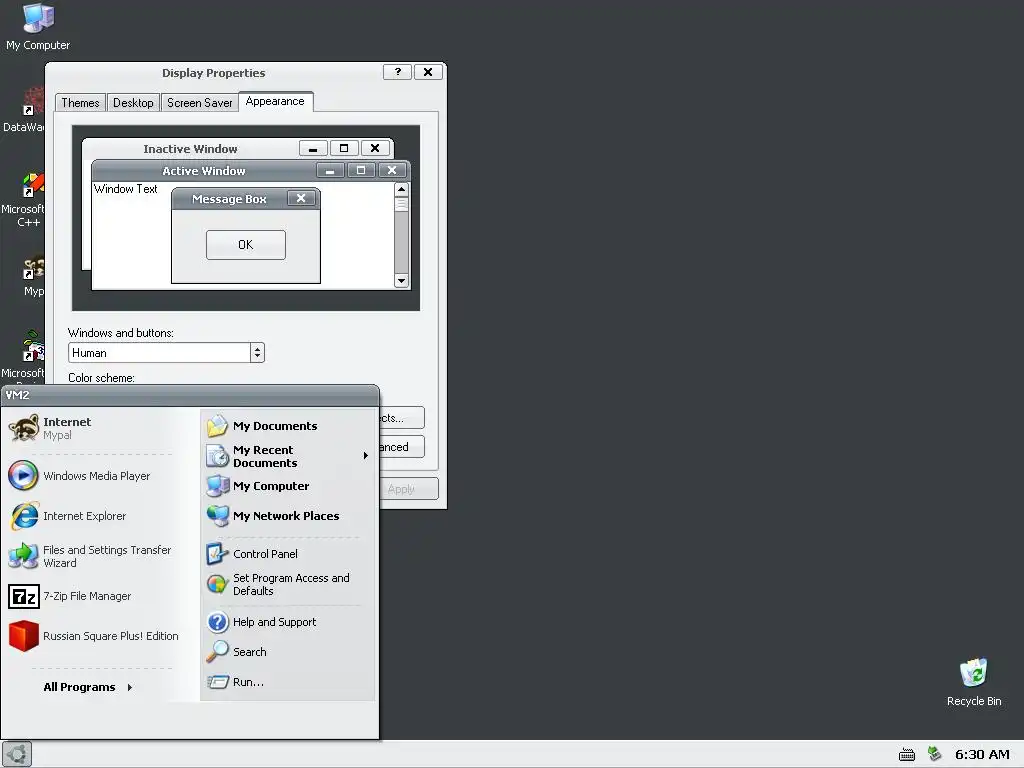Image resolution: width=1024 pixels, height=768 pixels.
Task: Select the Appearance tab
Action: tap(275, 101)
